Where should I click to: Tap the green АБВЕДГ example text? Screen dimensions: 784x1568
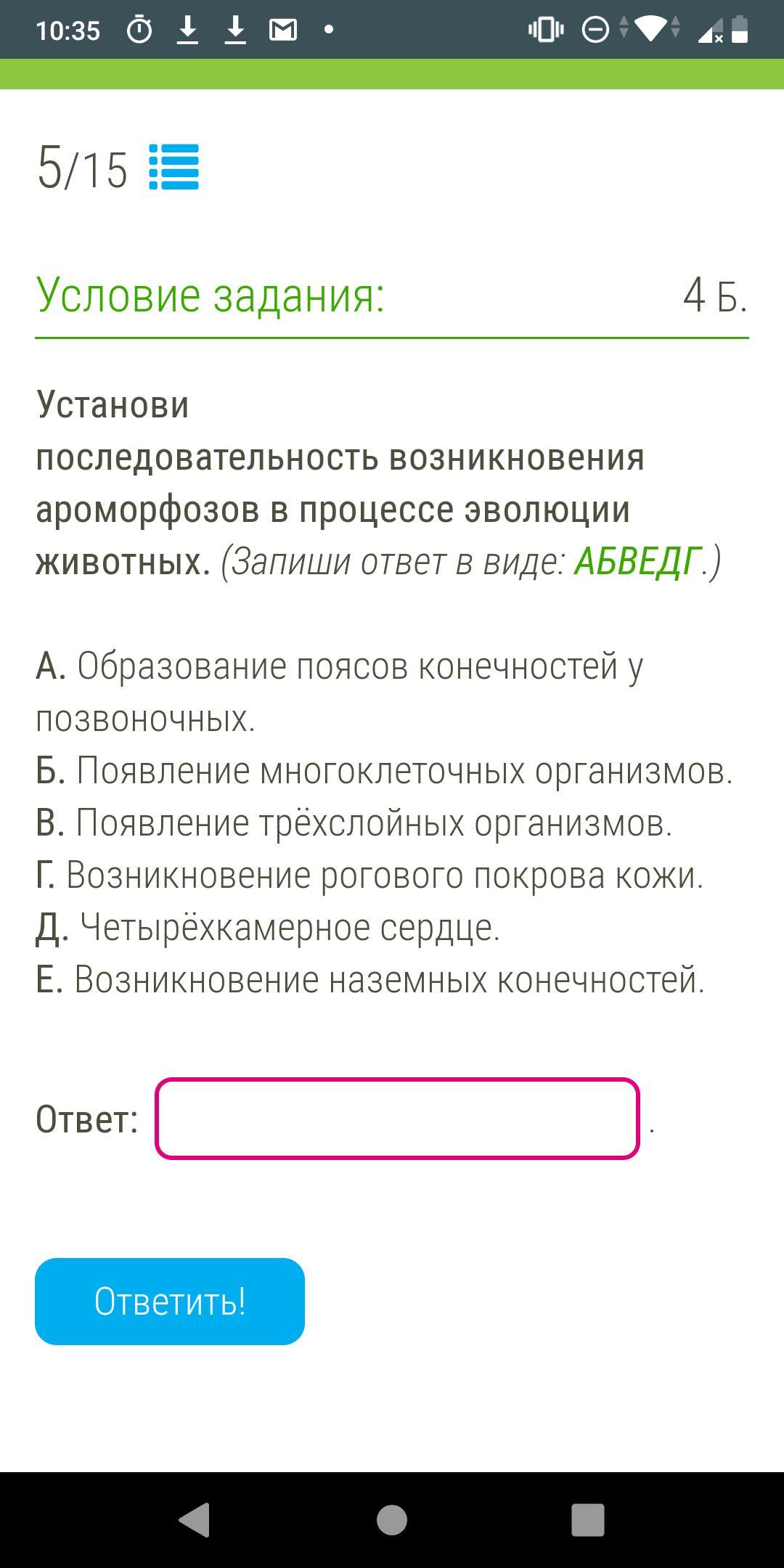(637, 561)
